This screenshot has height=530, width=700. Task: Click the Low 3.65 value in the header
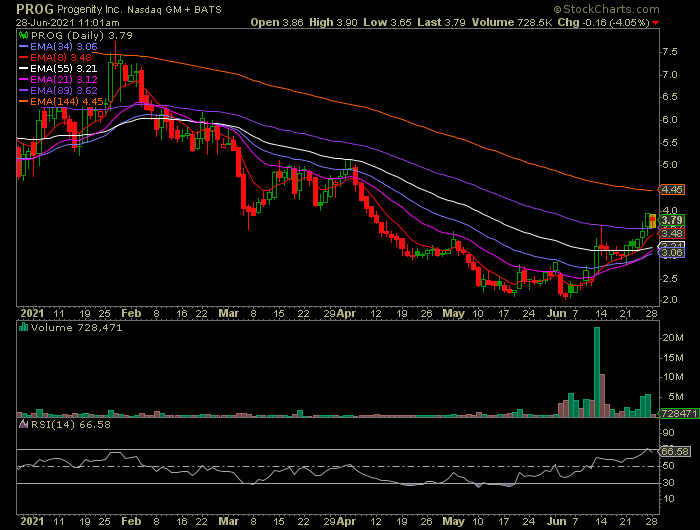tap(387, 22)
